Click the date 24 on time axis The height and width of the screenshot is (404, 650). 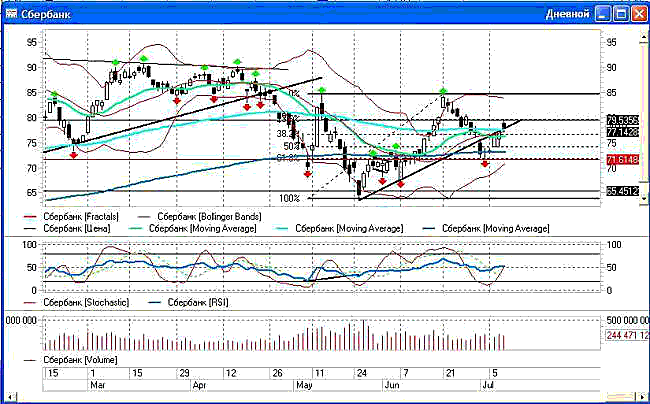(362, 373)
